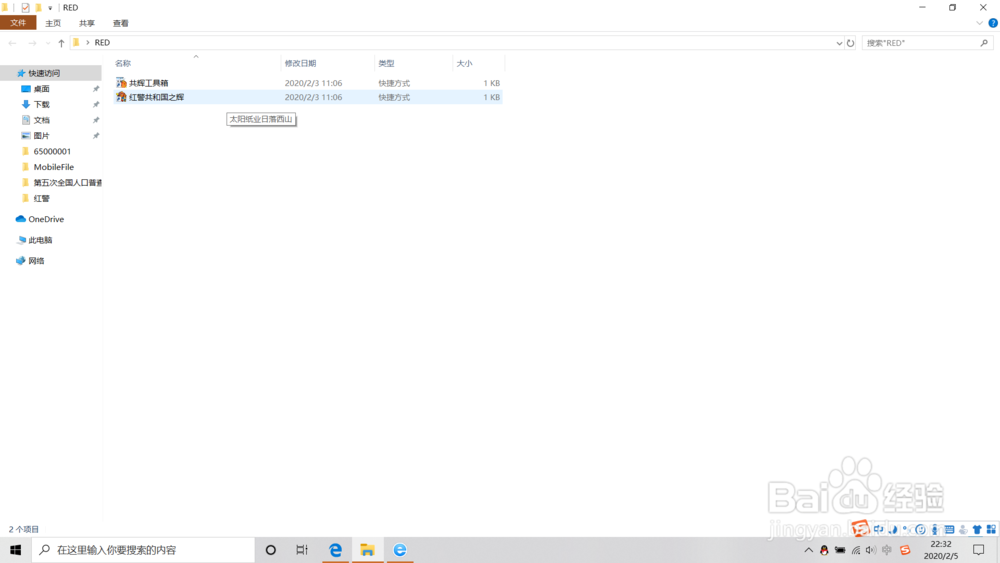Select the 红警共和国之辉 shortcut file
The width and height of the screenshot is (1000, 563).
click(x=307, y=97)
